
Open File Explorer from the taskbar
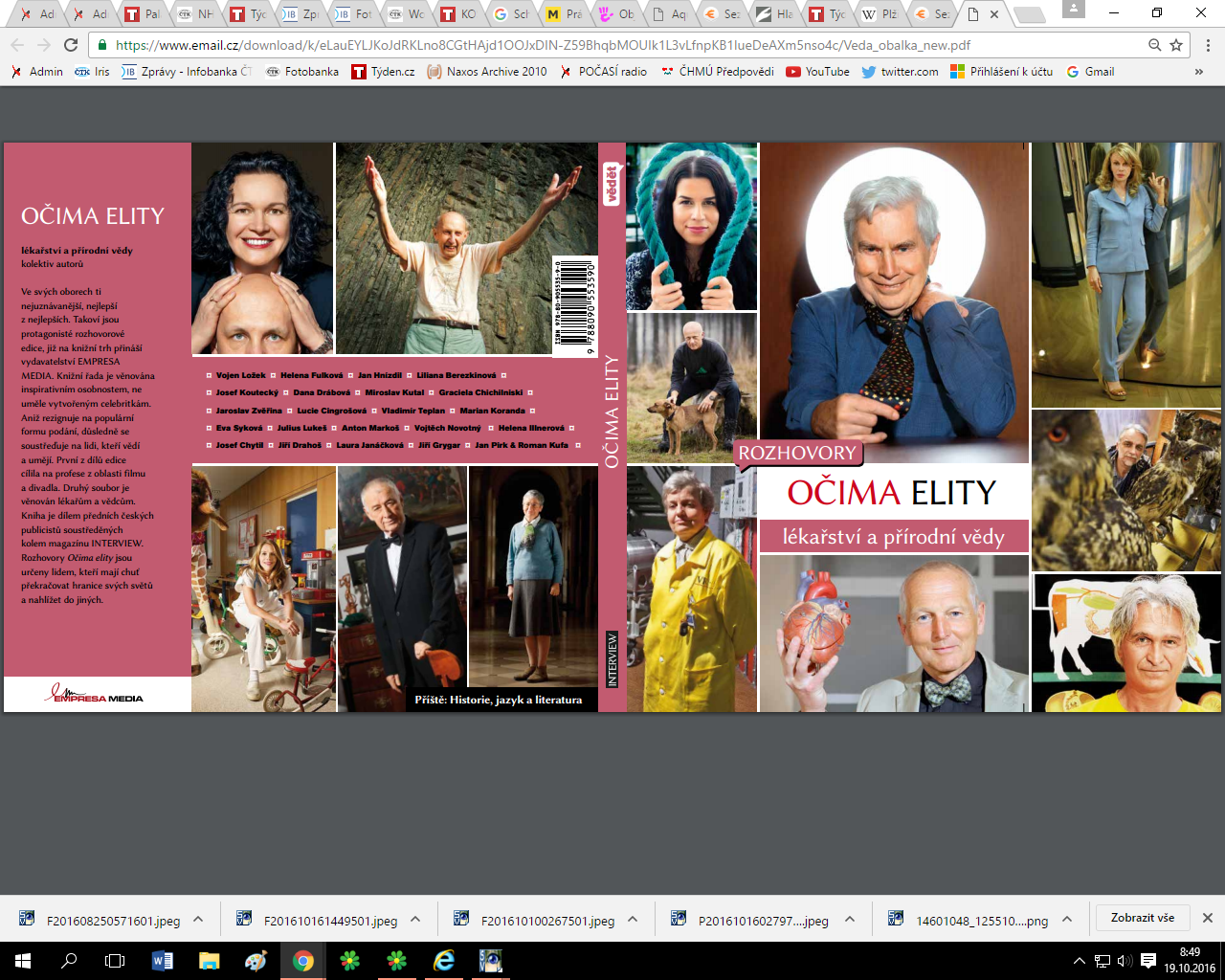tap(209, 961)
